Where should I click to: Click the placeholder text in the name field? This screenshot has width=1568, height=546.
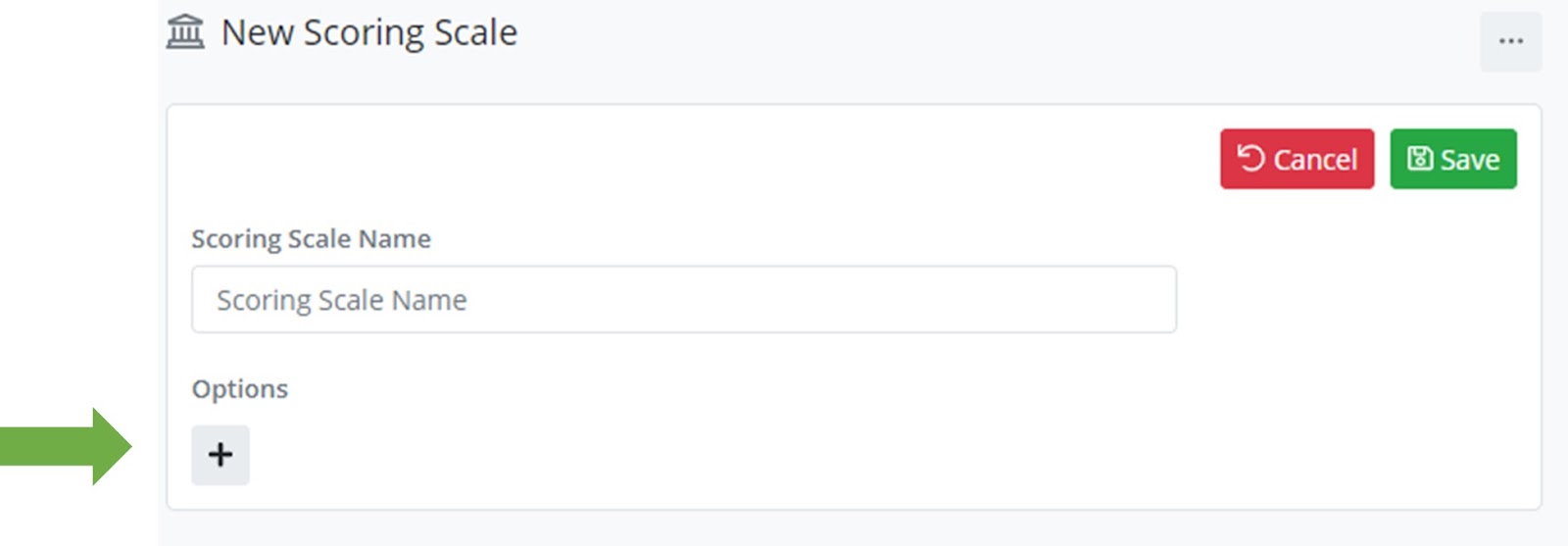tap(341, 300)
